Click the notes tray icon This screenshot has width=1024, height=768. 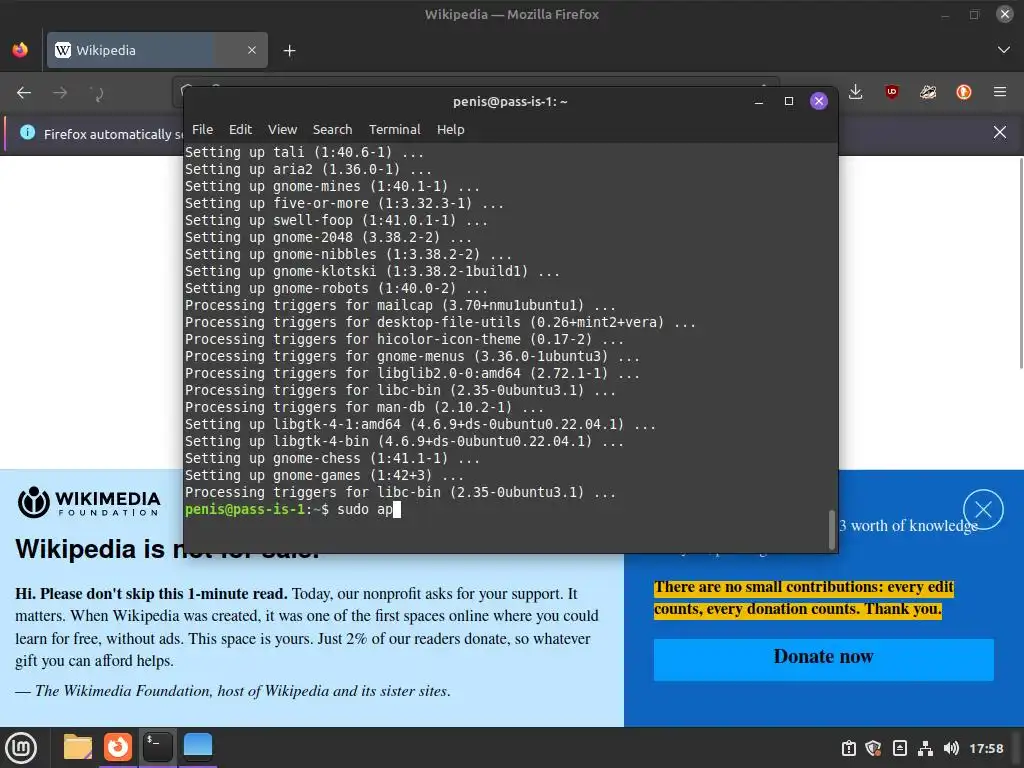pos(899,748)
